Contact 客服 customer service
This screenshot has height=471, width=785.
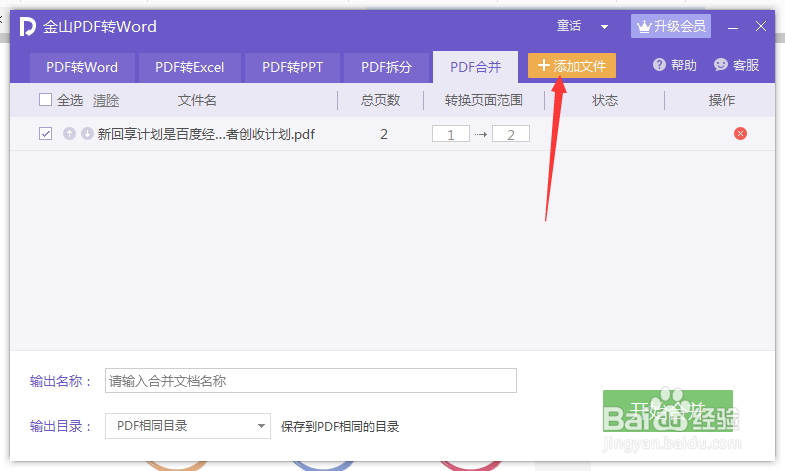[x=736, y=65]
